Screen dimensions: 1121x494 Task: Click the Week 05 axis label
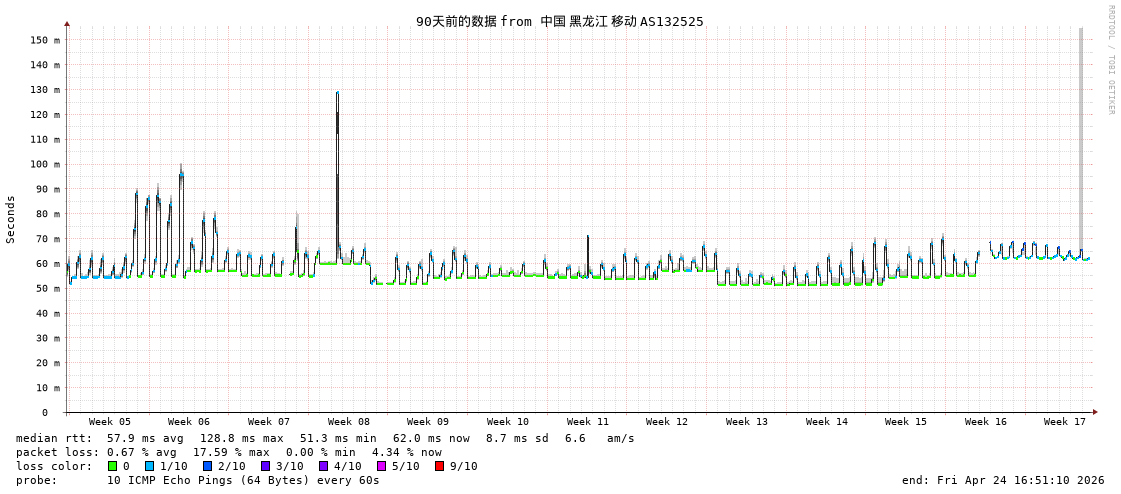click(x=110, y=422)
